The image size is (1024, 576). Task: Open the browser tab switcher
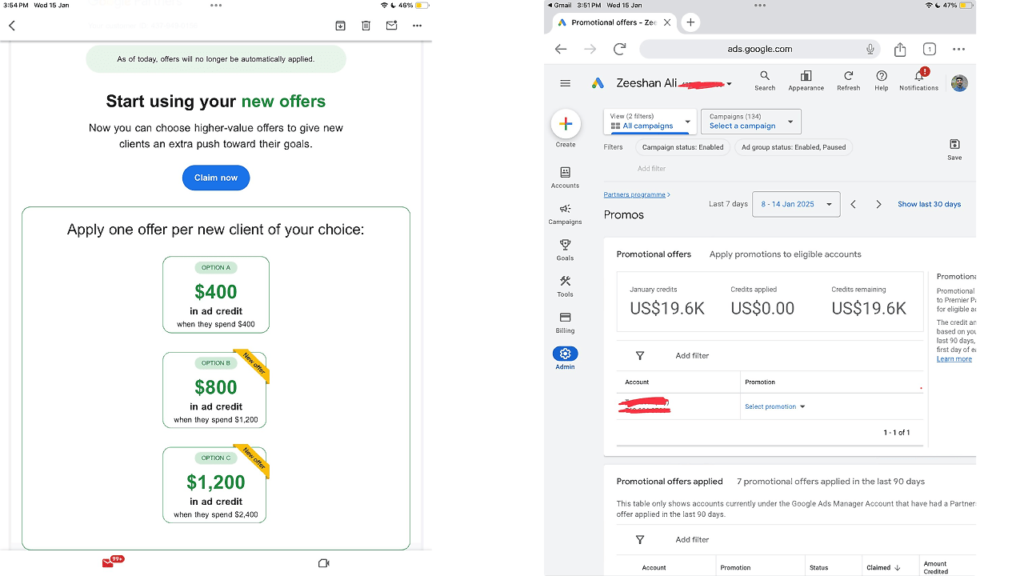[x=929, y=49]
